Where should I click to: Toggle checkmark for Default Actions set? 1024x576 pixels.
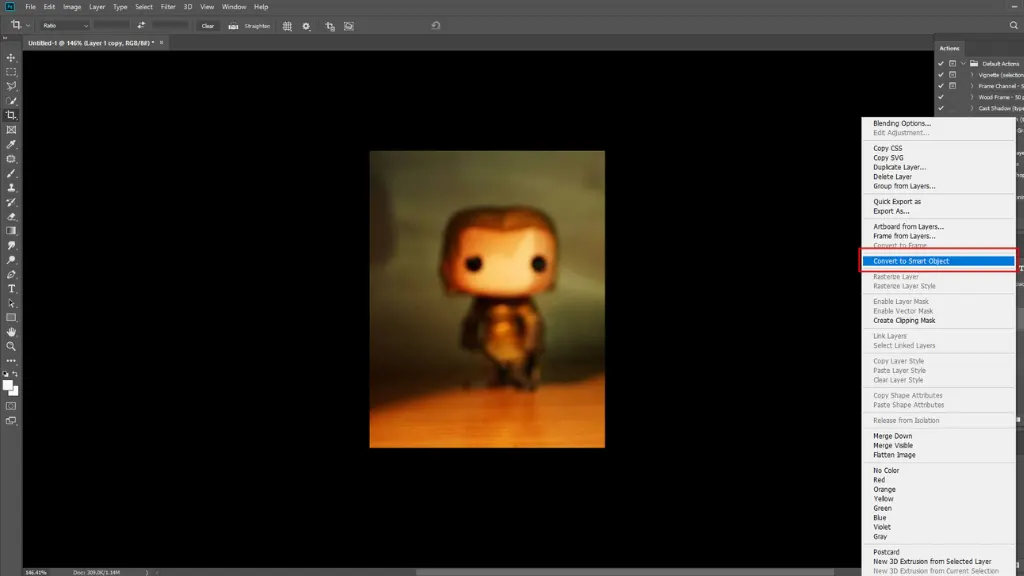coord(941,63)
